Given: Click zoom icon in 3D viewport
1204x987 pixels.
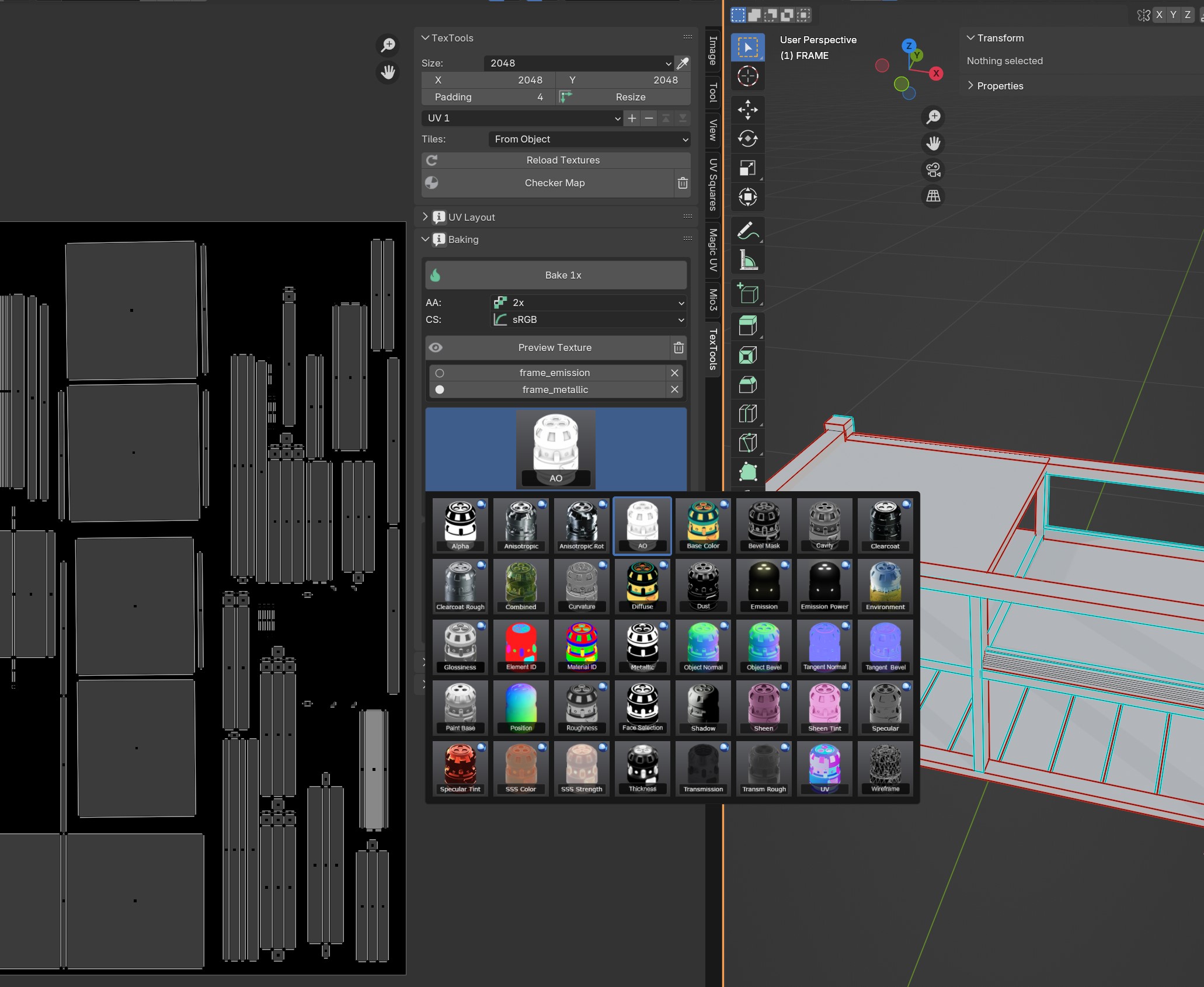Looking at the screenshot, I should click(934, 117).
